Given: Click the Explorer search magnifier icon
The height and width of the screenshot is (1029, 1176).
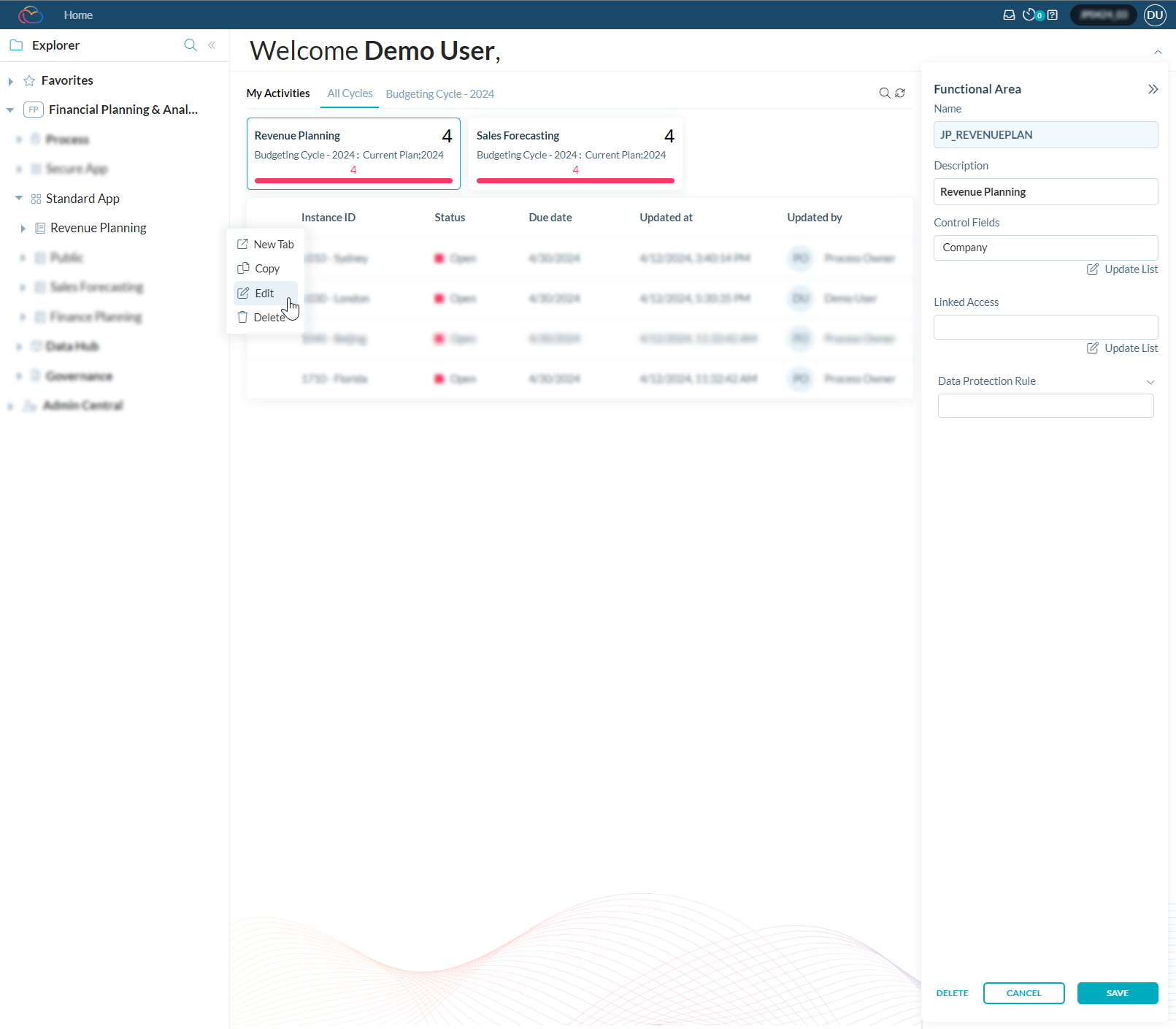Looking at the screenshot, I should (x=191, y=45).
